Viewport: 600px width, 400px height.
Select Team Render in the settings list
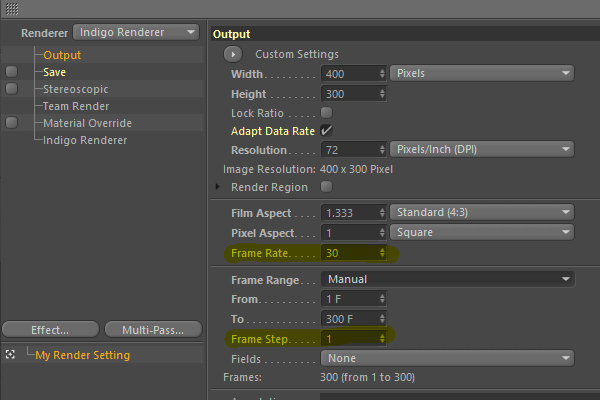point(78,106)
